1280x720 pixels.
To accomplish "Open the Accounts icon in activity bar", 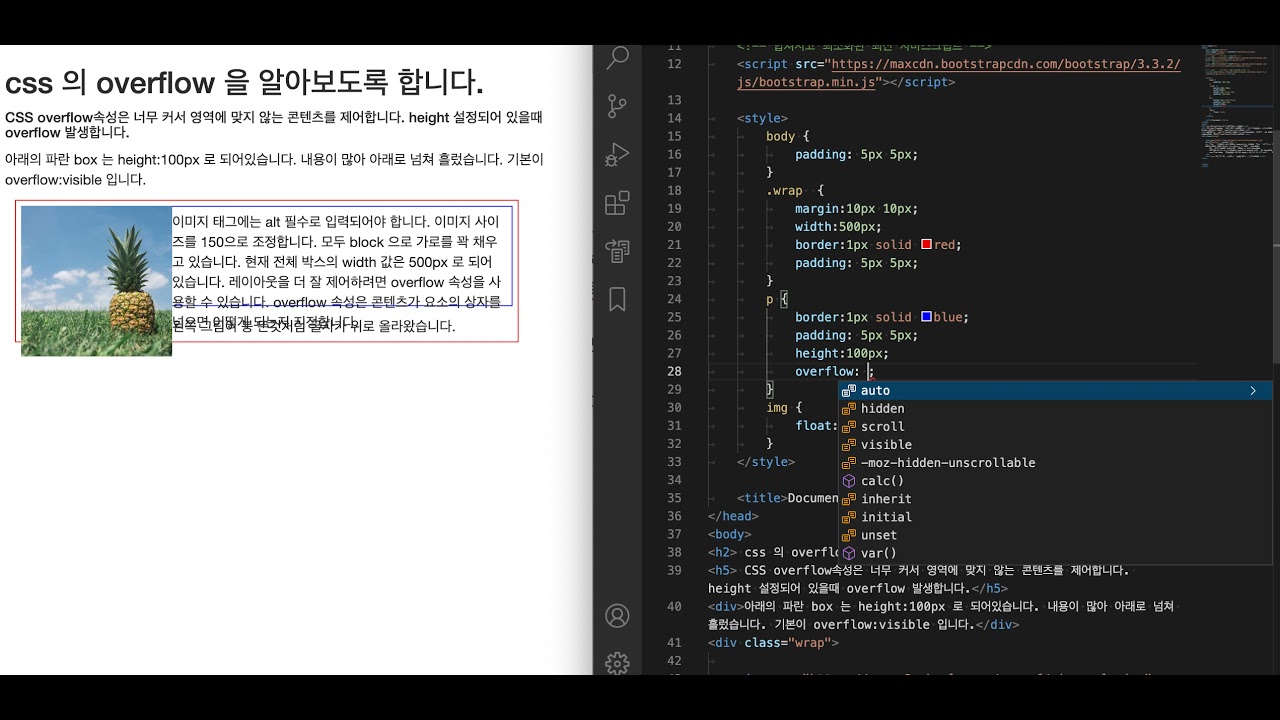I will (x=618, y=615).
